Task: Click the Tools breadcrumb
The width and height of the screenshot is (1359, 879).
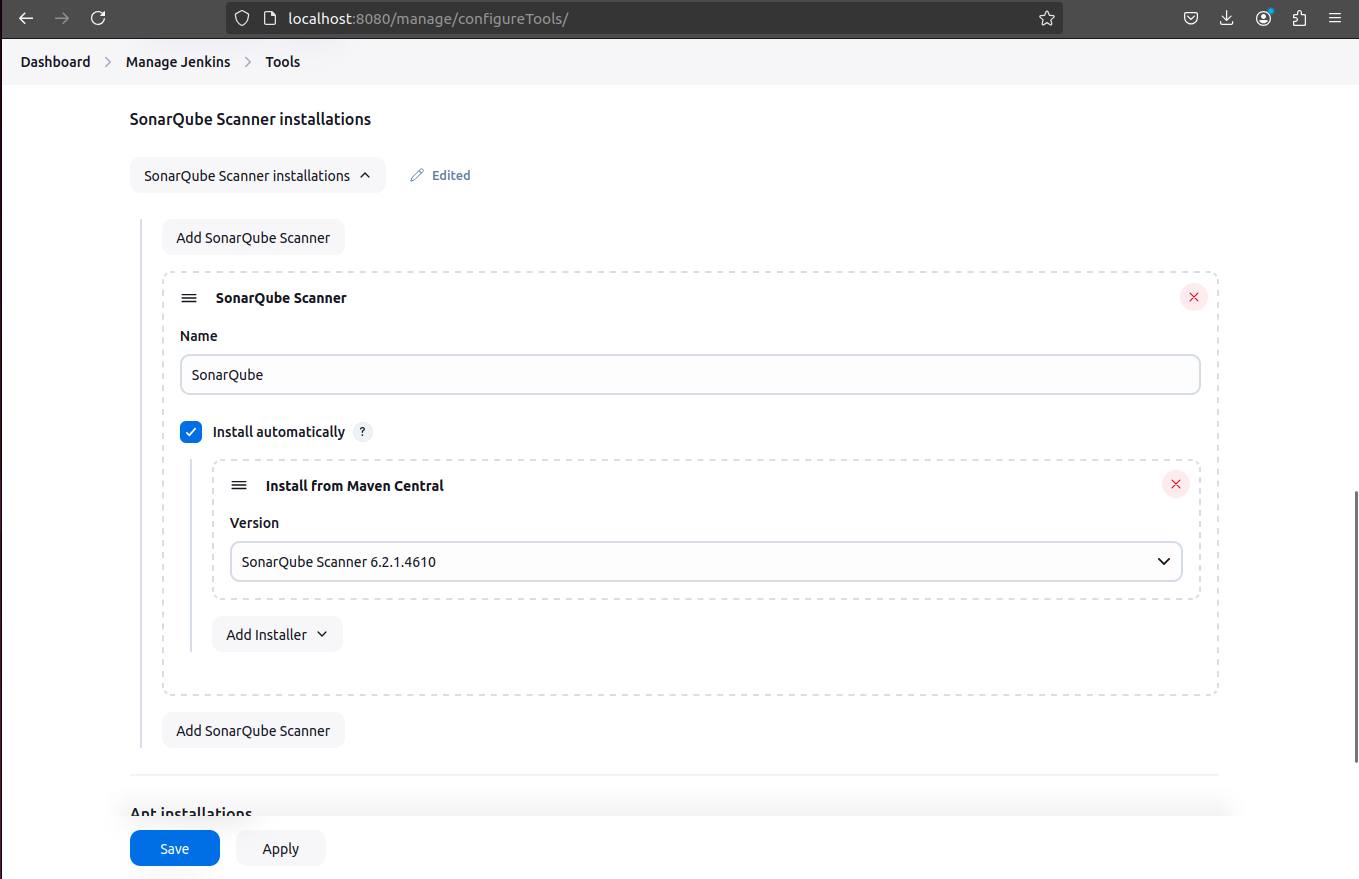Action: click(282, 62)
